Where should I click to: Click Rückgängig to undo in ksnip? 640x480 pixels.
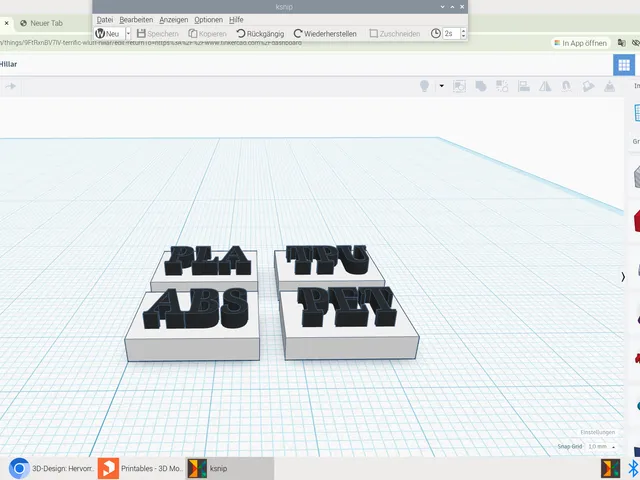coord(260,33)
